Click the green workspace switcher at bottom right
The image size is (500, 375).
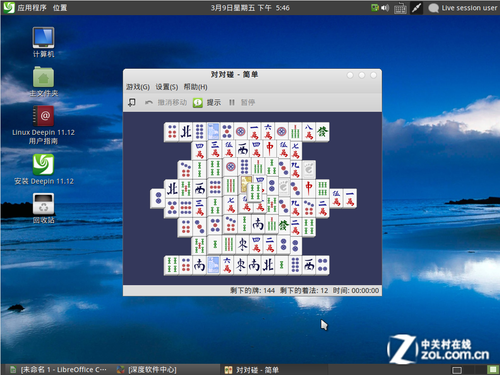click(492, 370)
